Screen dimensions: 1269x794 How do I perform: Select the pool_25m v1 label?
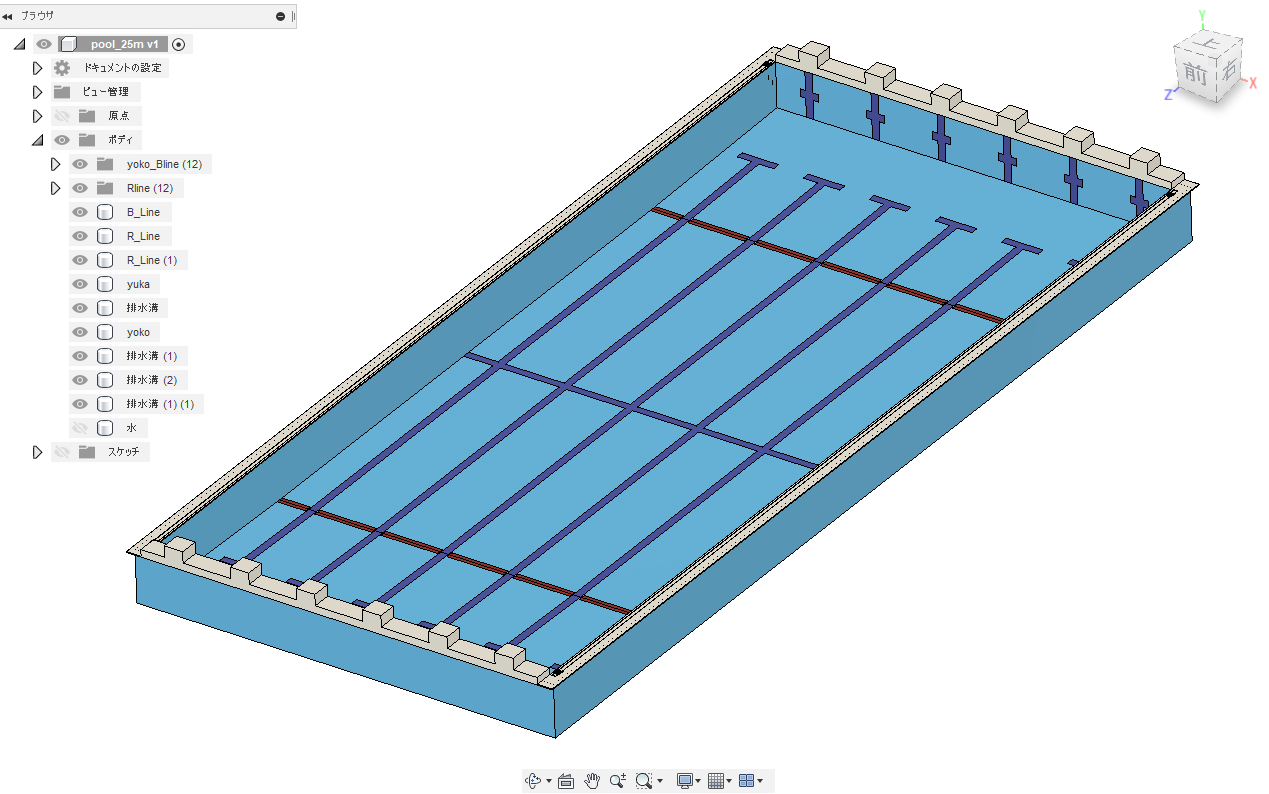[x=124, y=44]
